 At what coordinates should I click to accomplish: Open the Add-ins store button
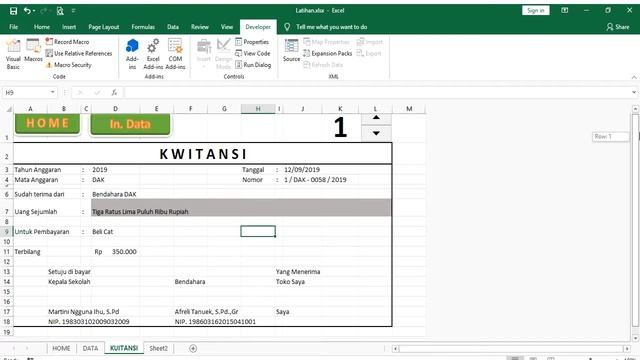132,54
